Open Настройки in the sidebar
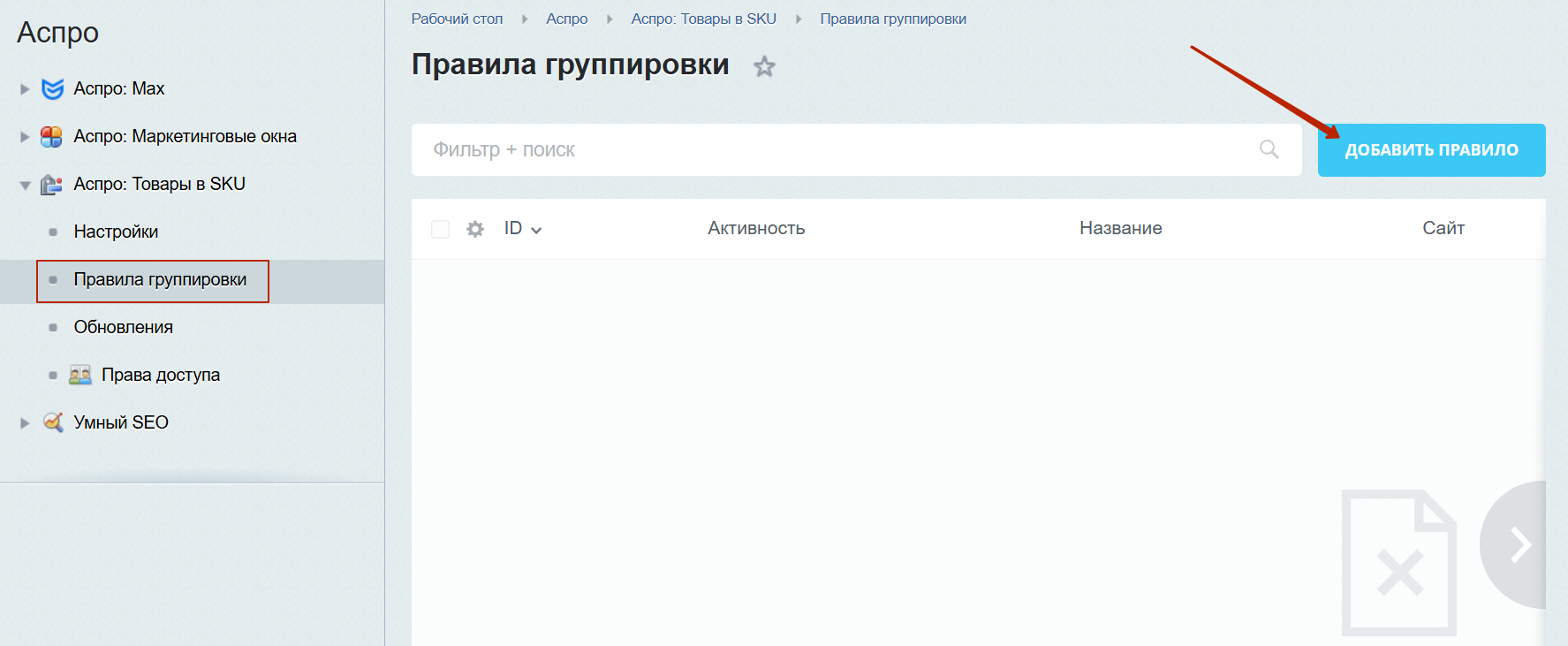 (116, 232)
